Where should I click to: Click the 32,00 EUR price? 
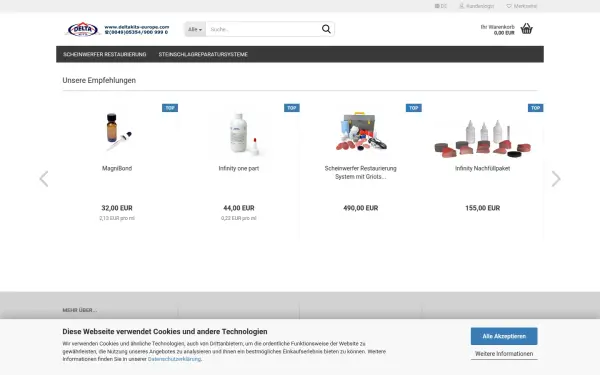(117, 208)
